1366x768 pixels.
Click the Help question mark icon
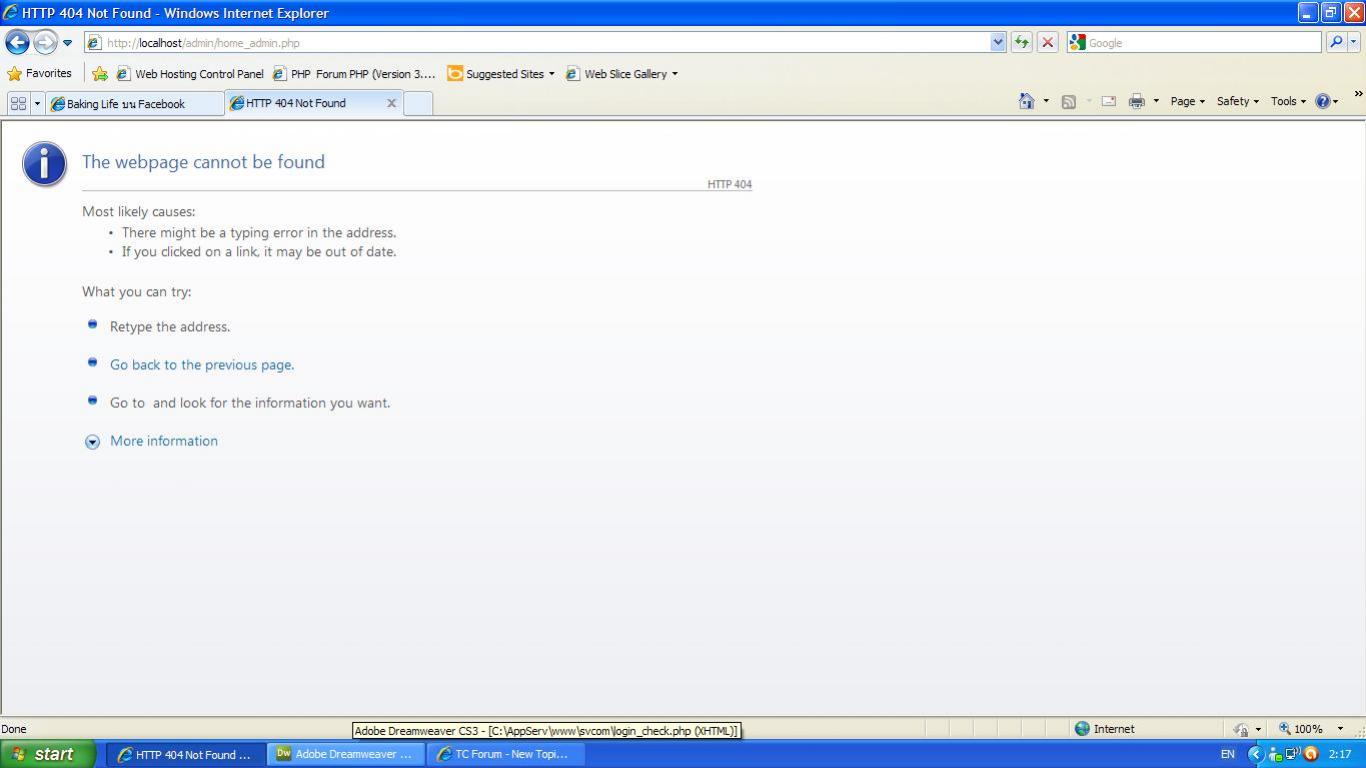coord(1323,101)
